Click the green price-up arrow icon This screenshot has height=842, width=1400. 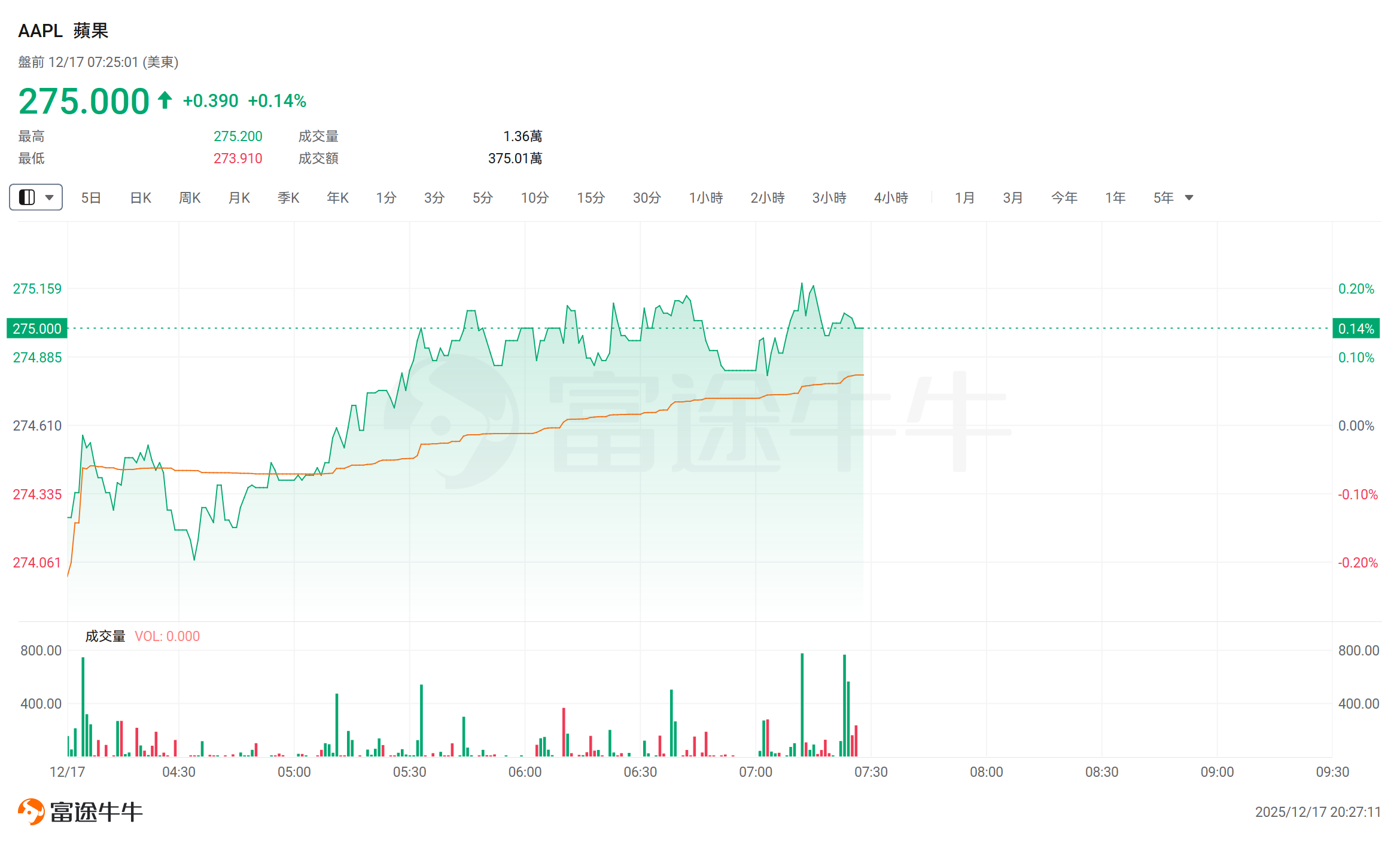(165, 100)
